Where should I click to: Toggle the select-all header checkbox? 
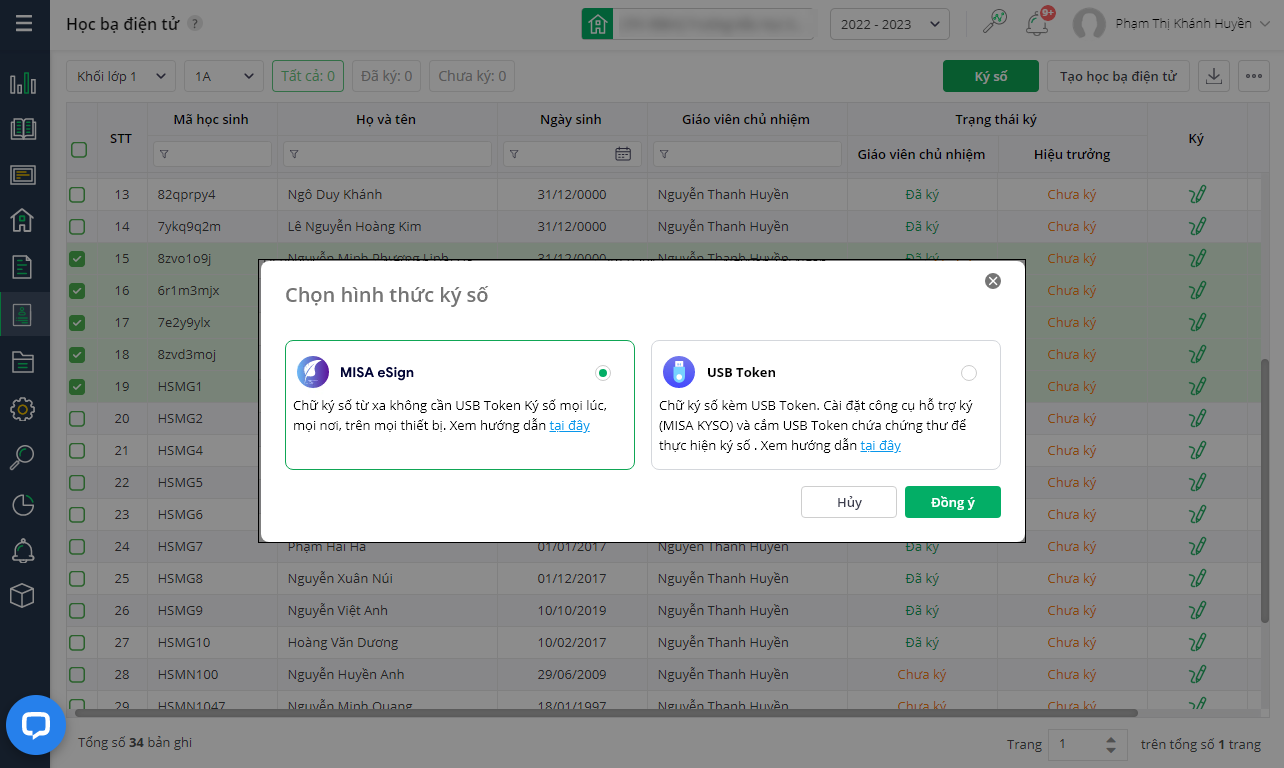coord(78,150)
